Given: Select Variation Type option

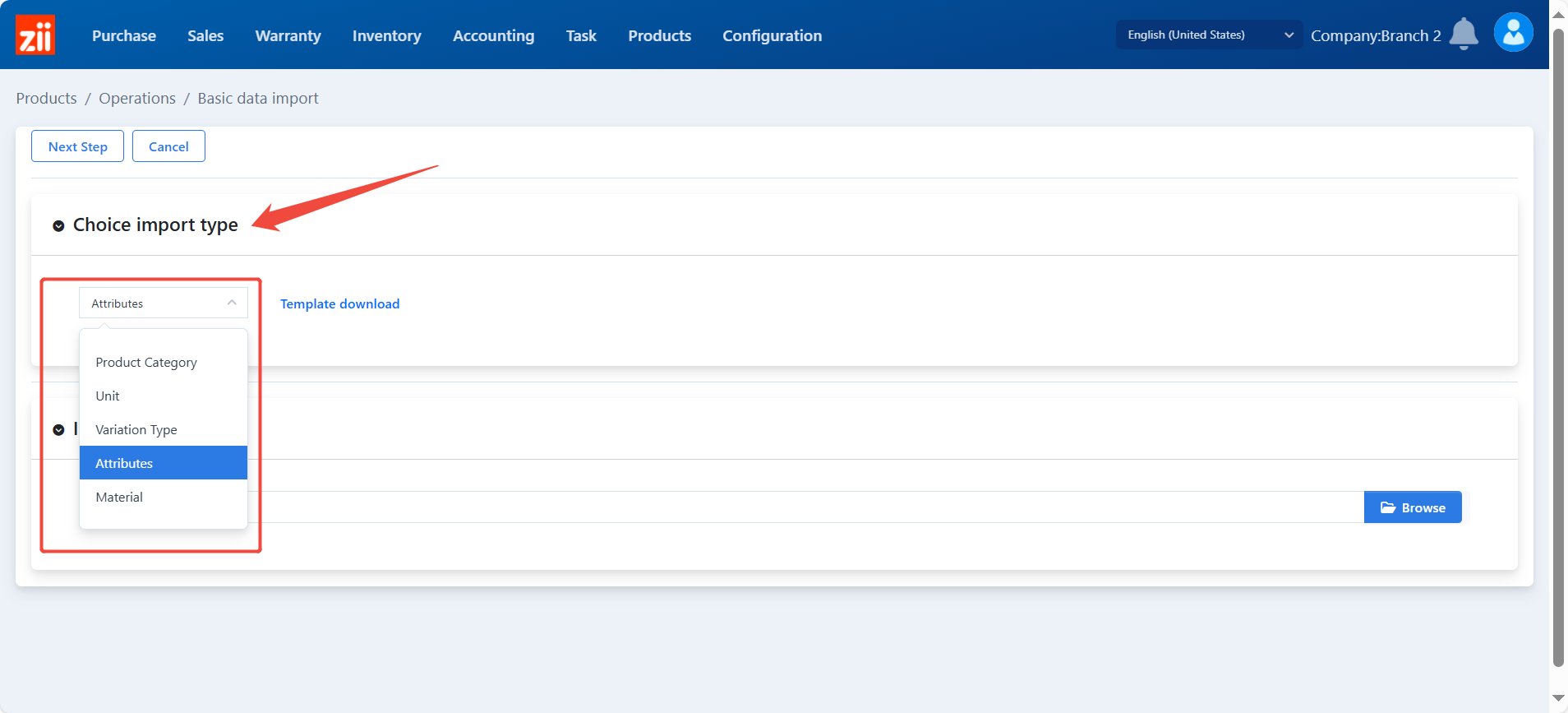Looking at the screenshot, I should 164,429.
